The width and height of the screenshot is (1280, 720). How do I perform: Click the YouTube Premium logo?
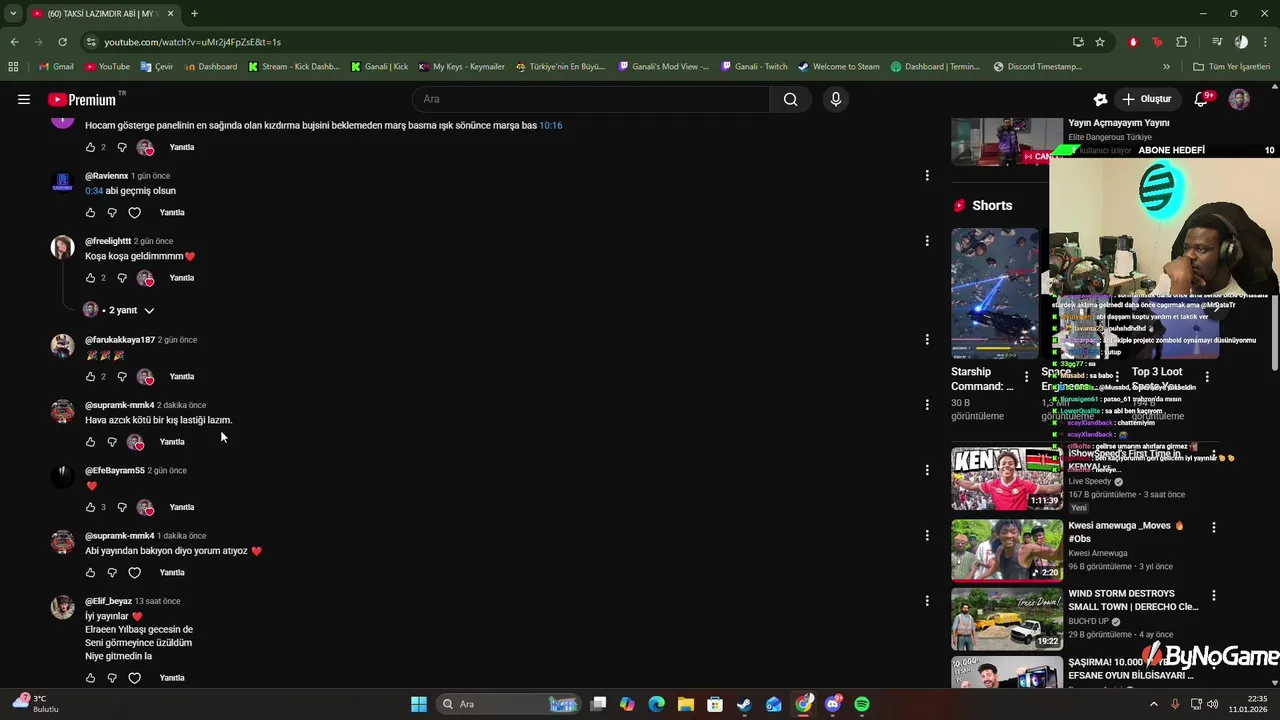[82, 100]
